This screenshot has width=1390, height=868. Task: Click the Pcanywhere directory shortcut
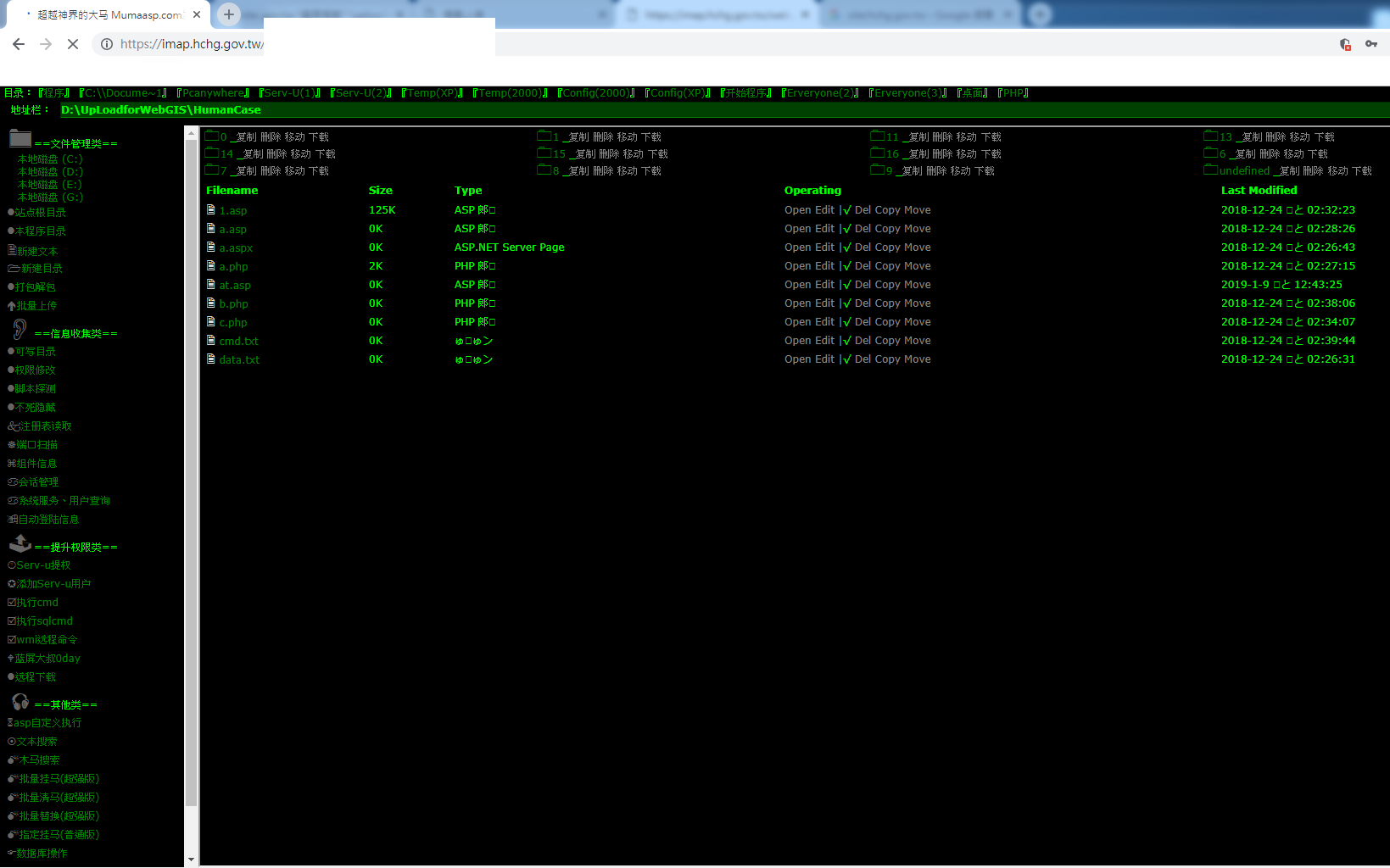[213, 92]
